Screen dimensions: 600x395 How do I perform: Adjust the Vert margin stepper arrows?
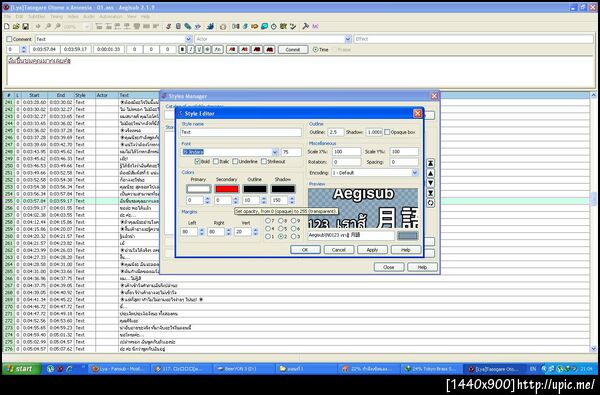pyautogui.click(x=255, y=232)
